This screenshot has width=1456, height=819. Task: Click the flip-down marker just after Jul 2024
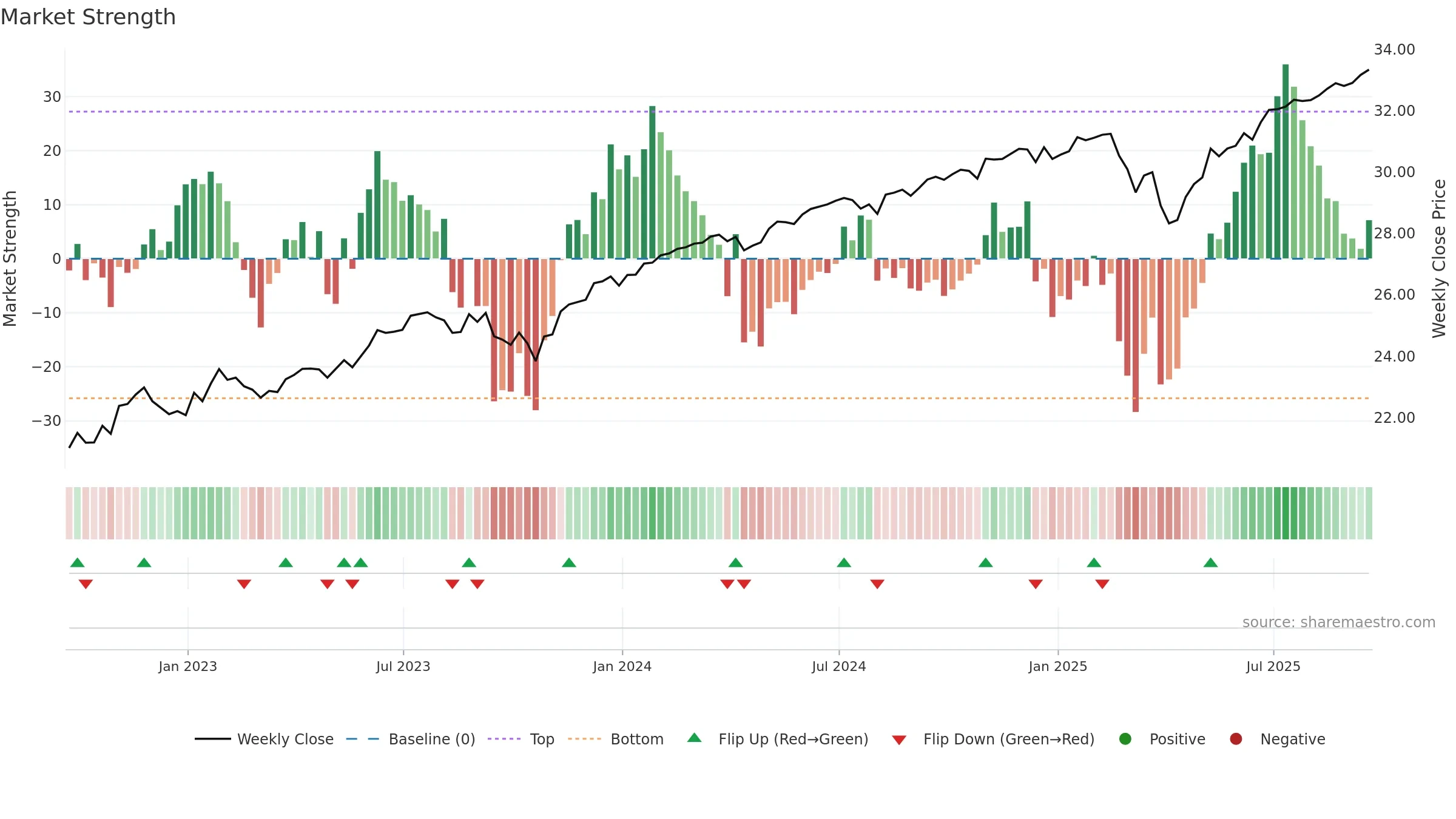pyautogui.click(x=877, y=584)
